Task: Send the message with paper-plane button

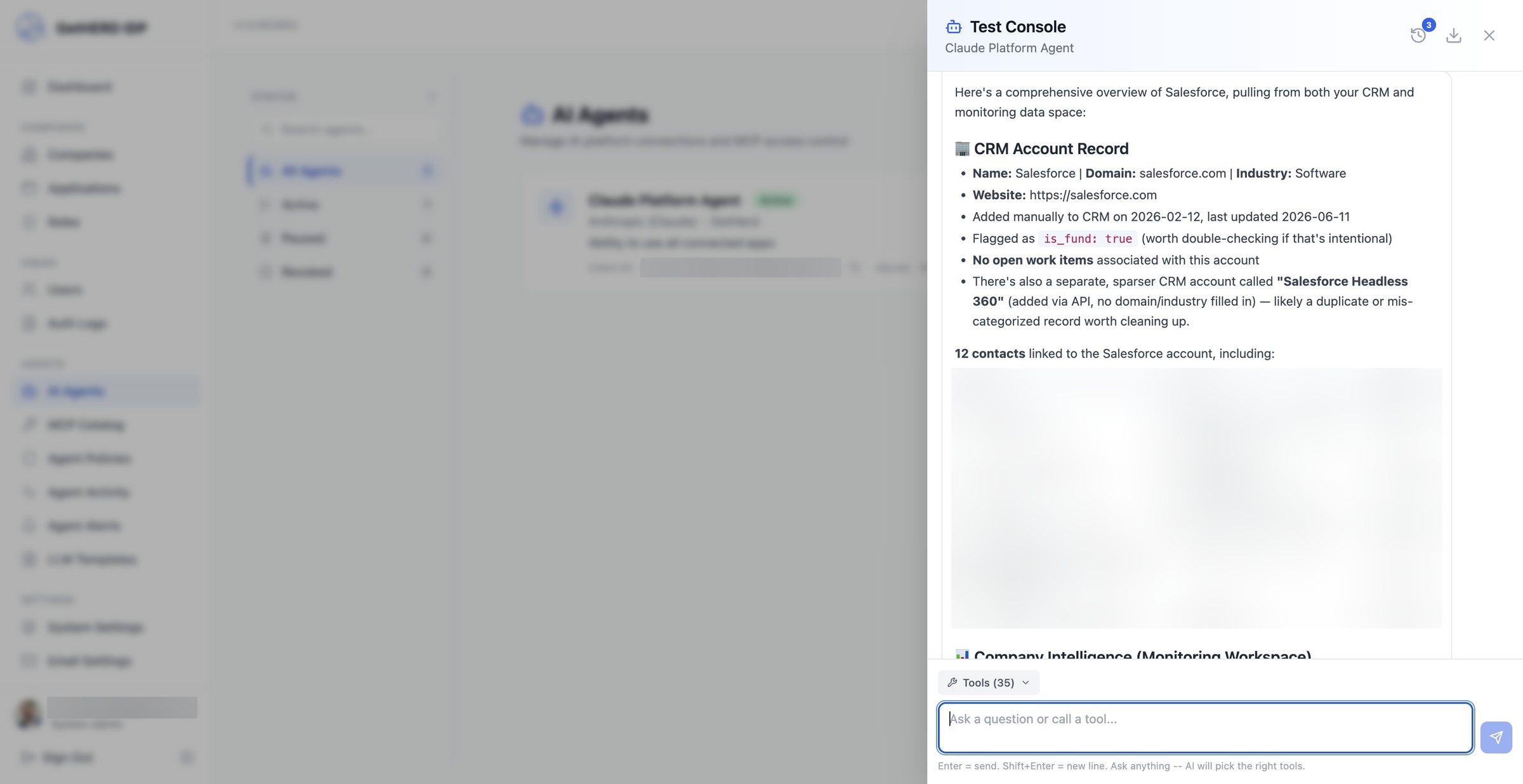Action: [1496, 737]
